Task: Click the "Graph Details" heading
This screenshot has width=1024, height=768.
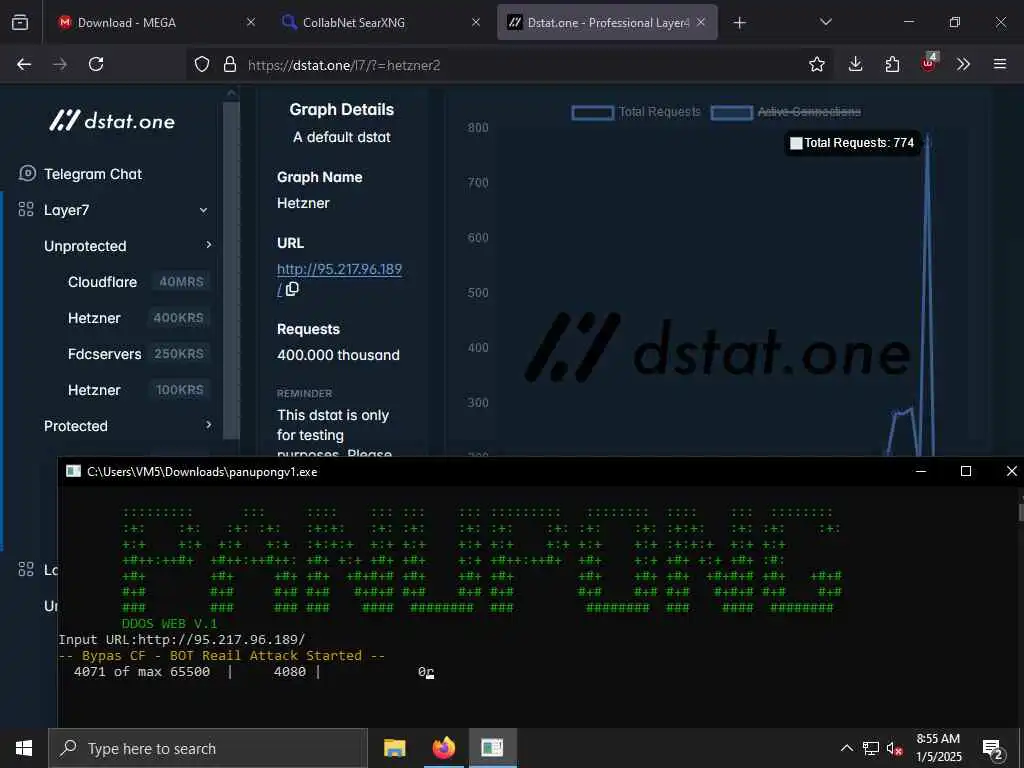Action: point(342,109)
